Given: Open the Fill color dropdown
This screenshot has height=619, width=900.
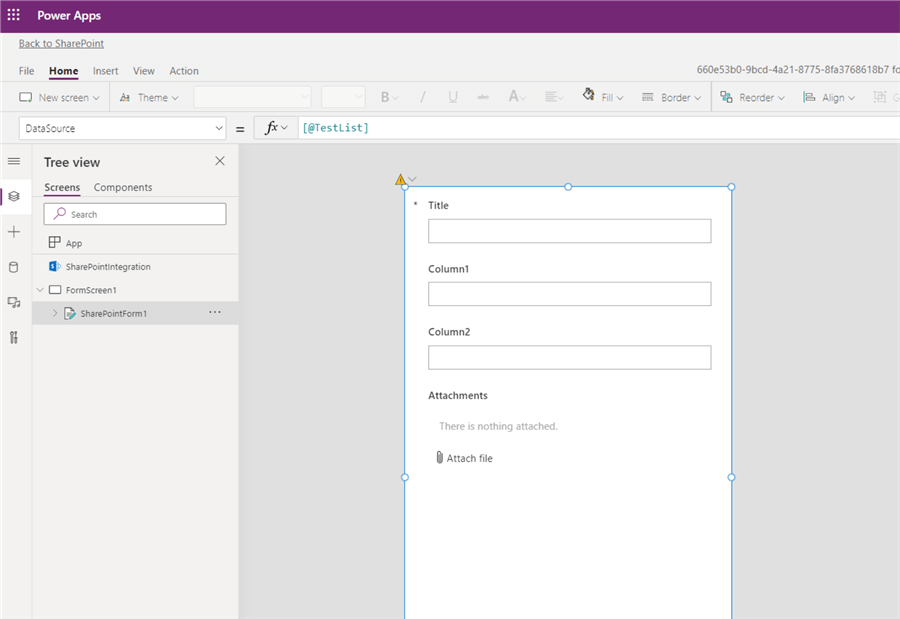Looking at the screenshot, I should 603,96.
